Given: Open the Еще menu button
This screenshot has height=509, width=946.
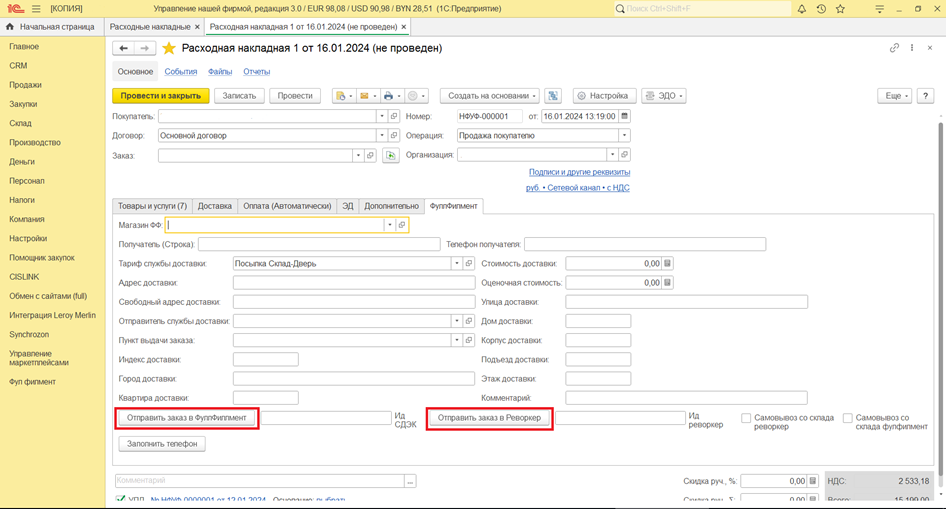Looking at the screenshot, I should pos(894,96).
